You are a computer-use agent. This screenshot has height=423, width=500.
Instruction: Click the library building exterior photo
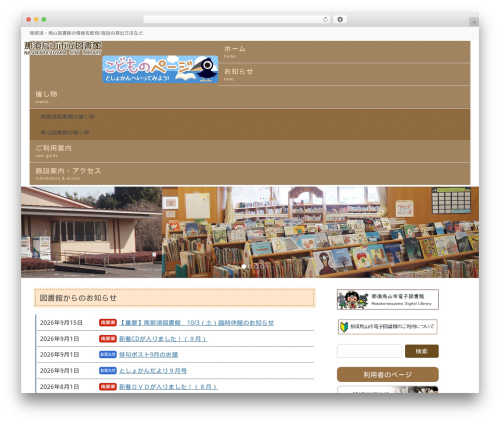click(91, 232)
